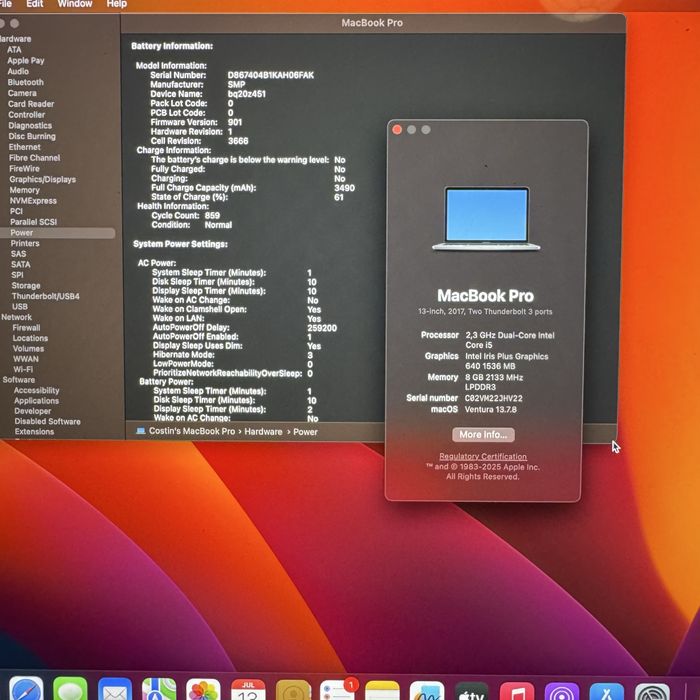Open System Settings from the dock
This screenshot has height=700, width=700.
click(652, 692)
